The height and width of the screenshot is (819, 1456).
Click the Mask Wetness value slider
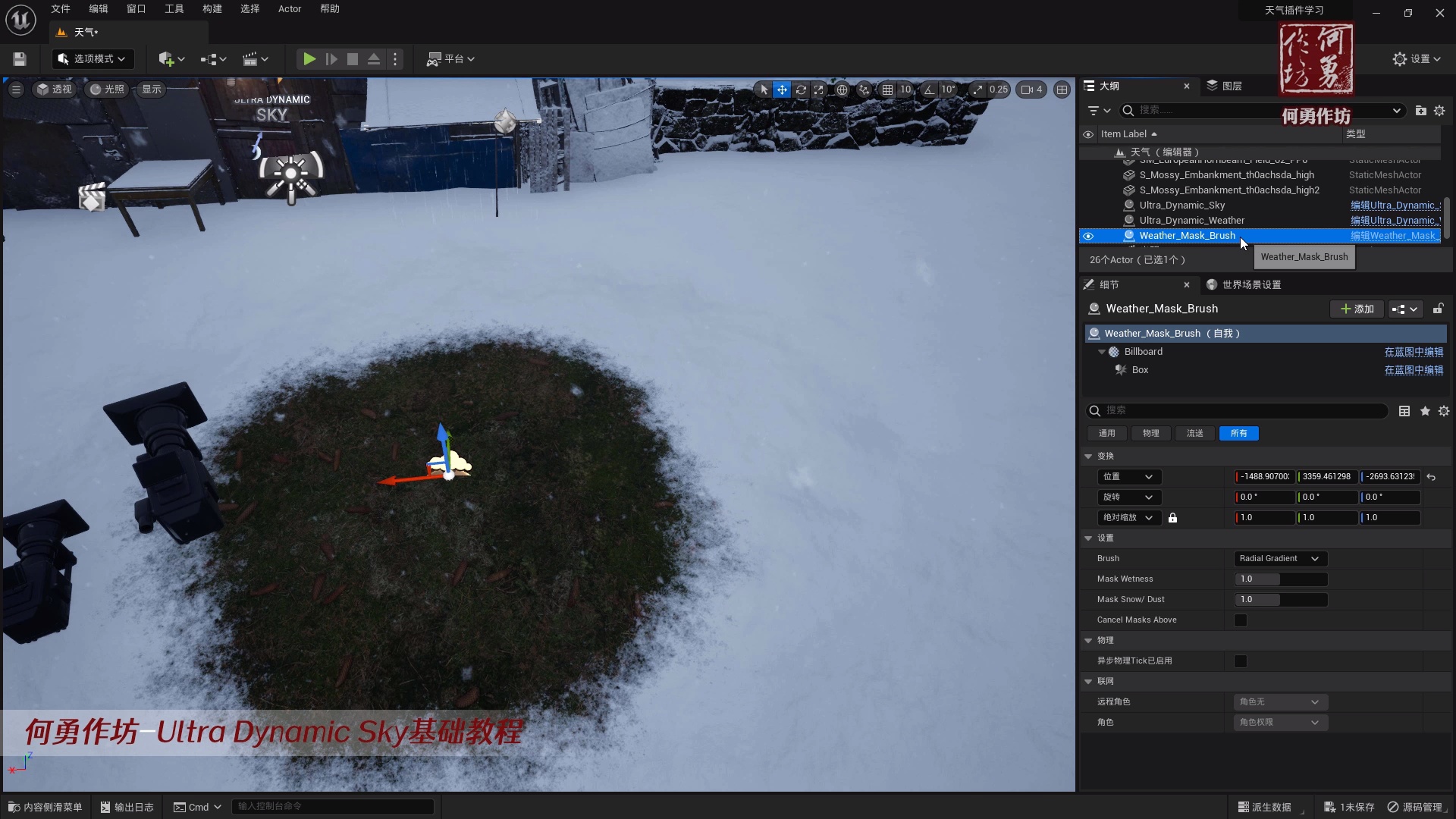point(1280,579)
